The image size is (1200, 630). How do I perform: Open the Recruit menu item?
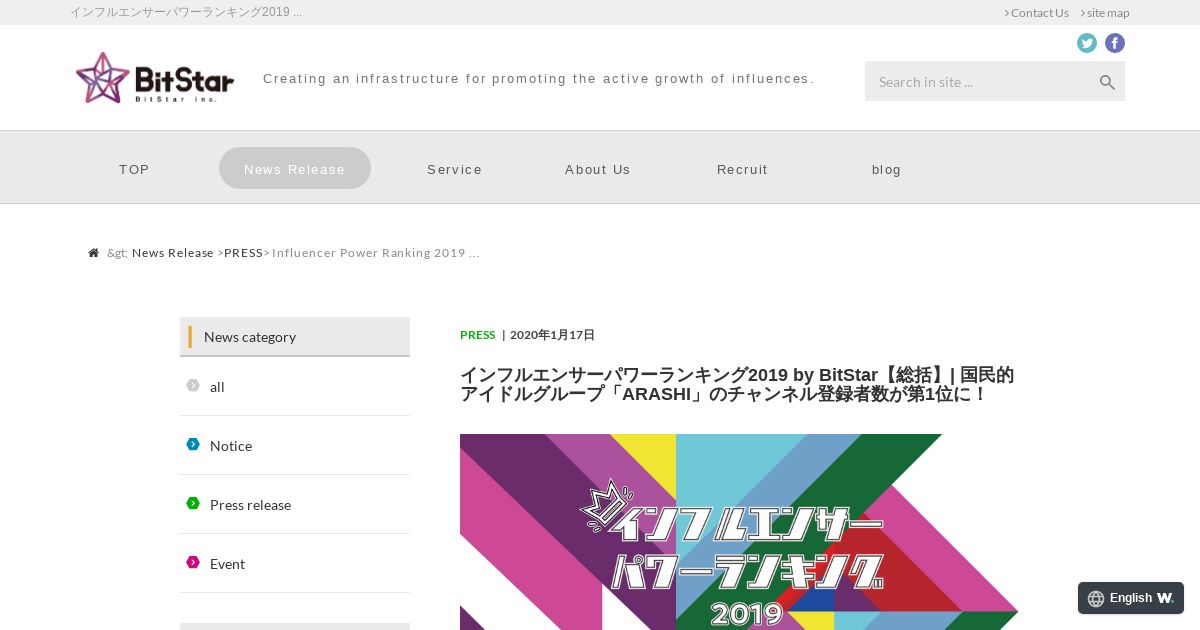click(x=742, y=169)
